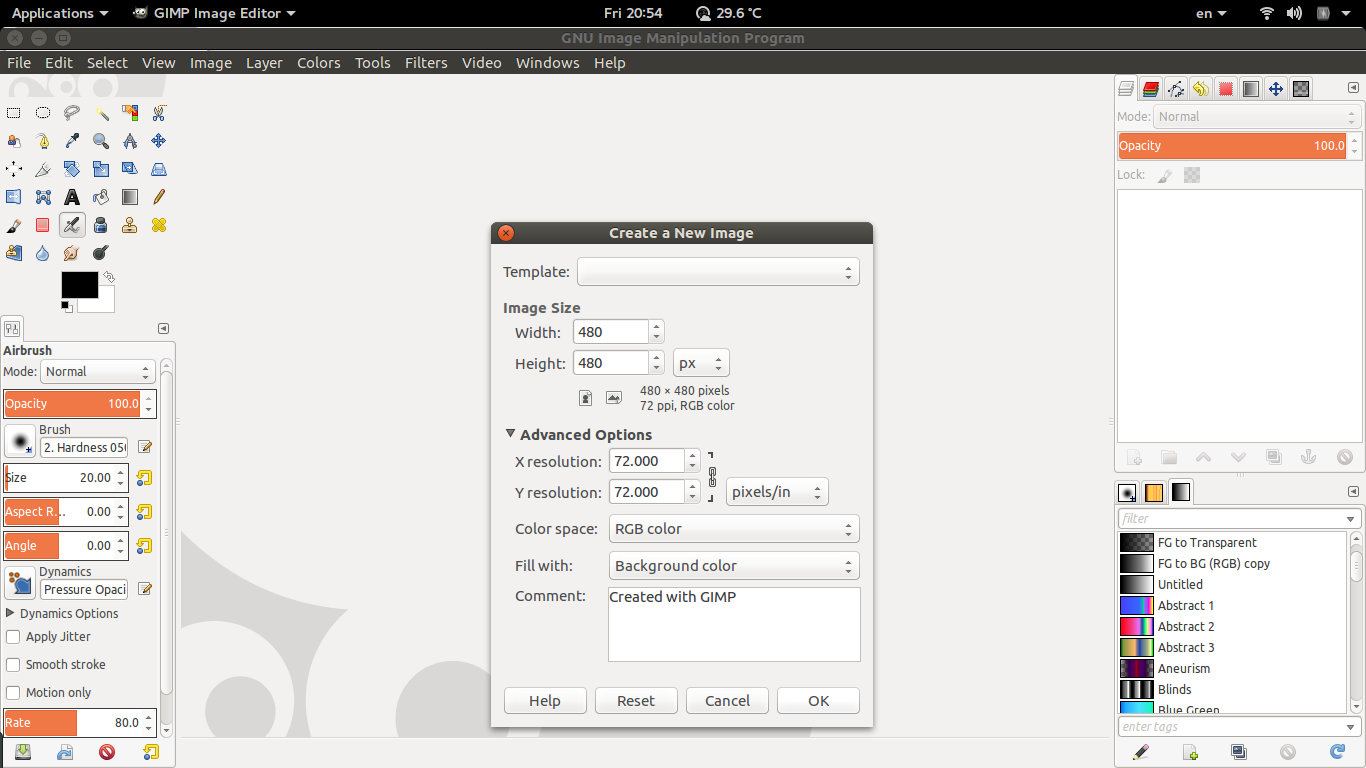Click the Comment text box
Viewport: 1366px width, 768px height.
coord(734,624)
